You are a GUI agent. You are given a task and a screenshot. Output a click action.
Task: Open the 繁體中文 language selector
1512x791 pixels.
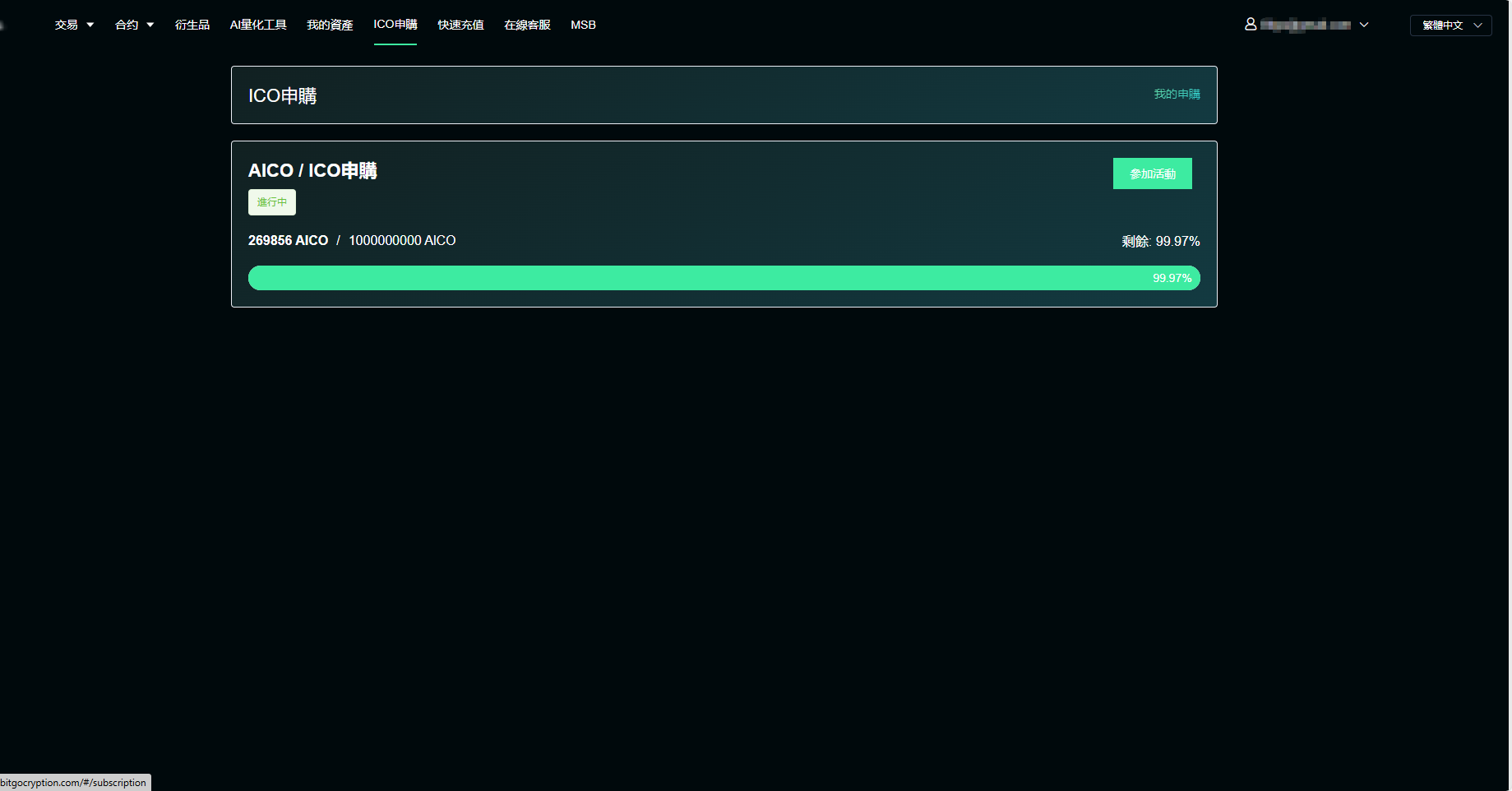pos(1450,25)
